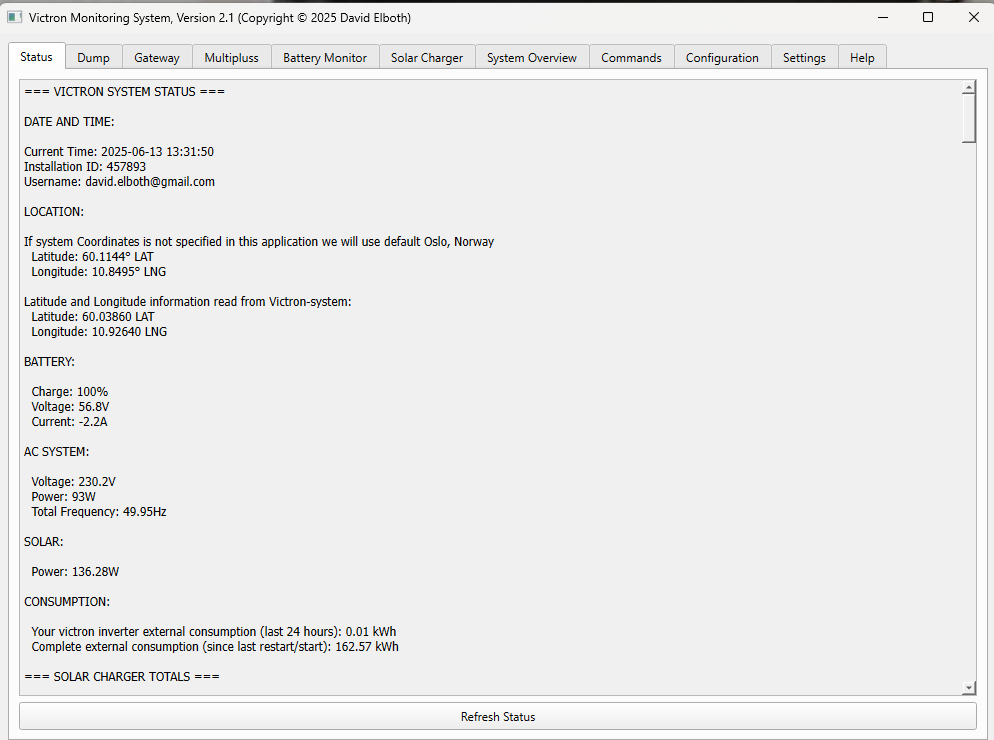Viewport: 994px width, 740px height.
Task: Click the Latitude 60.1144° LAT line
Action: tap(93, 257)
